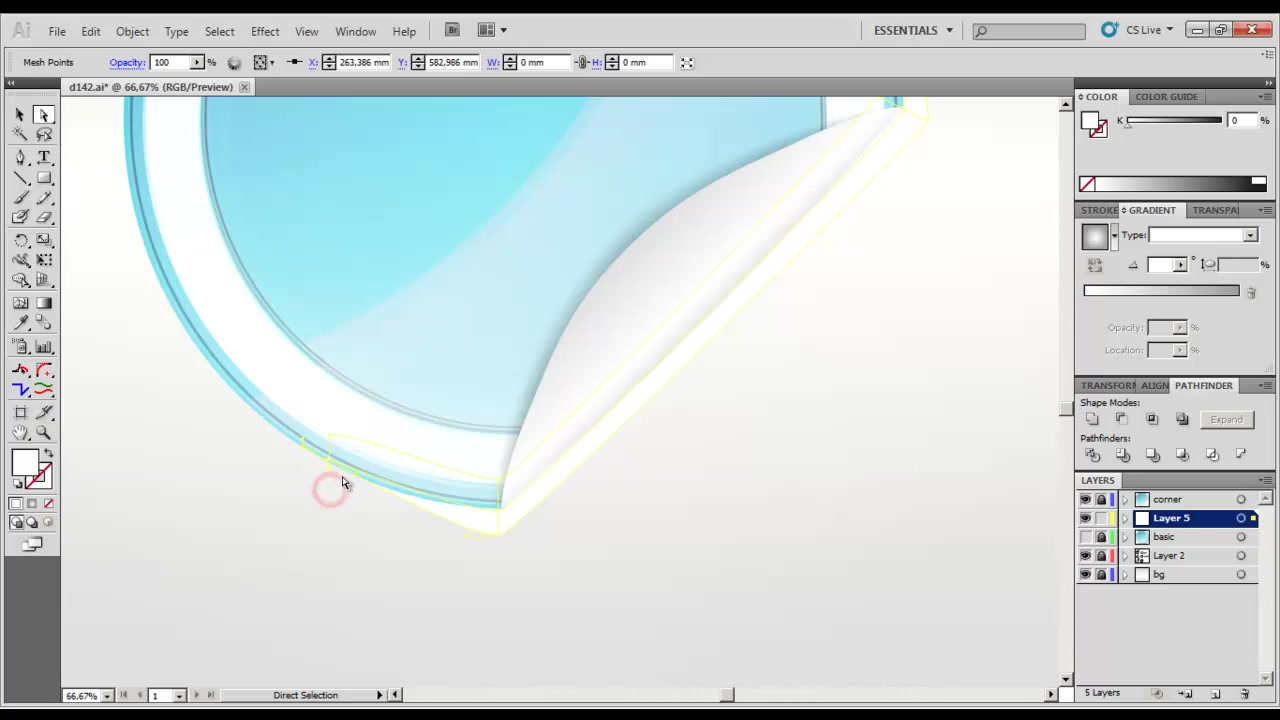Select the black arrow Selection tool
Image resolution: width=1280 pixels, height=720 pixels.
[20, 114]
